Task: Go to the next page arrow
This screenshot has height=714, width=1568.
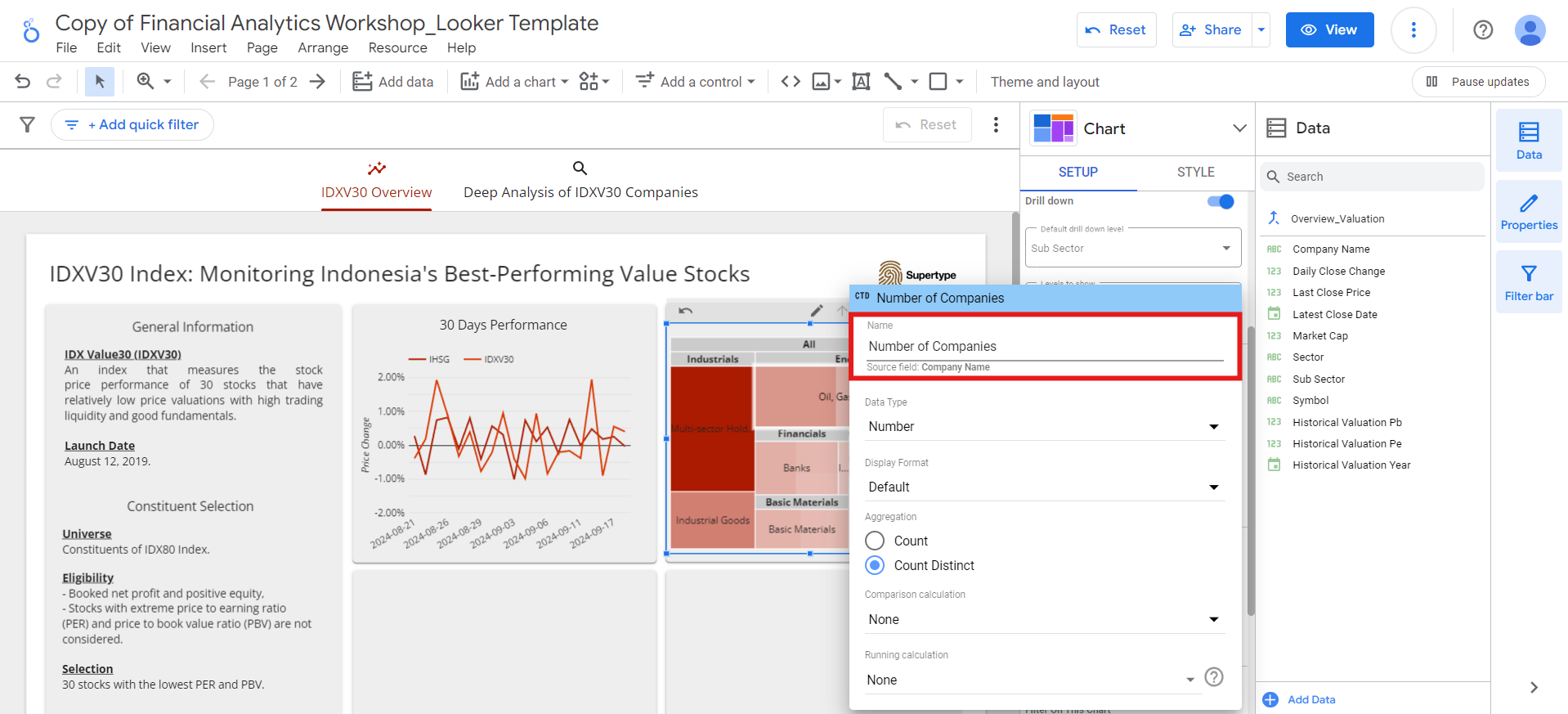Action: coord(317,81)
